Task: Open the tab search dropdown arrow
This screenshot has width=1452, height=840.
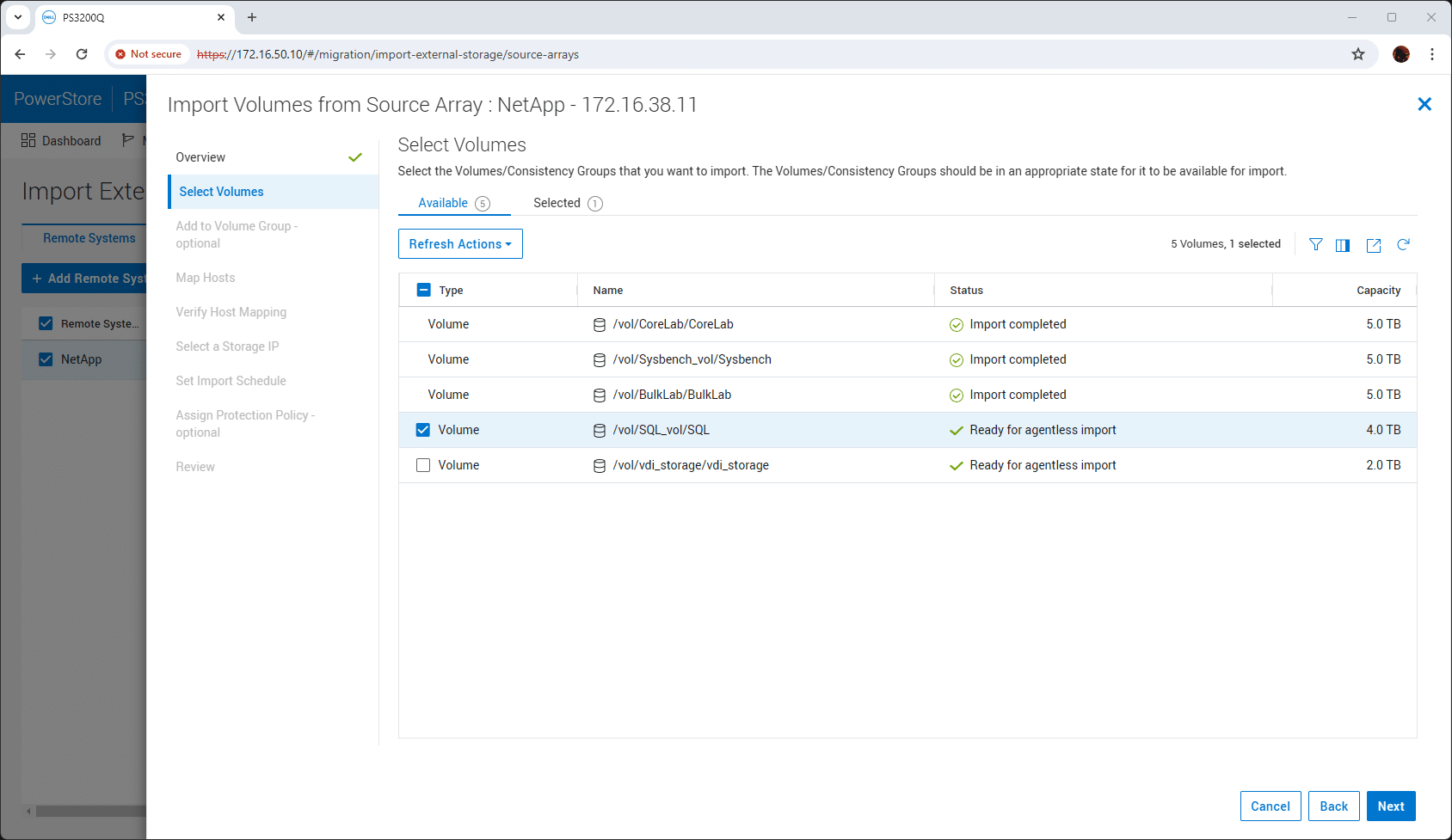Action: click(x=17, y=17)
